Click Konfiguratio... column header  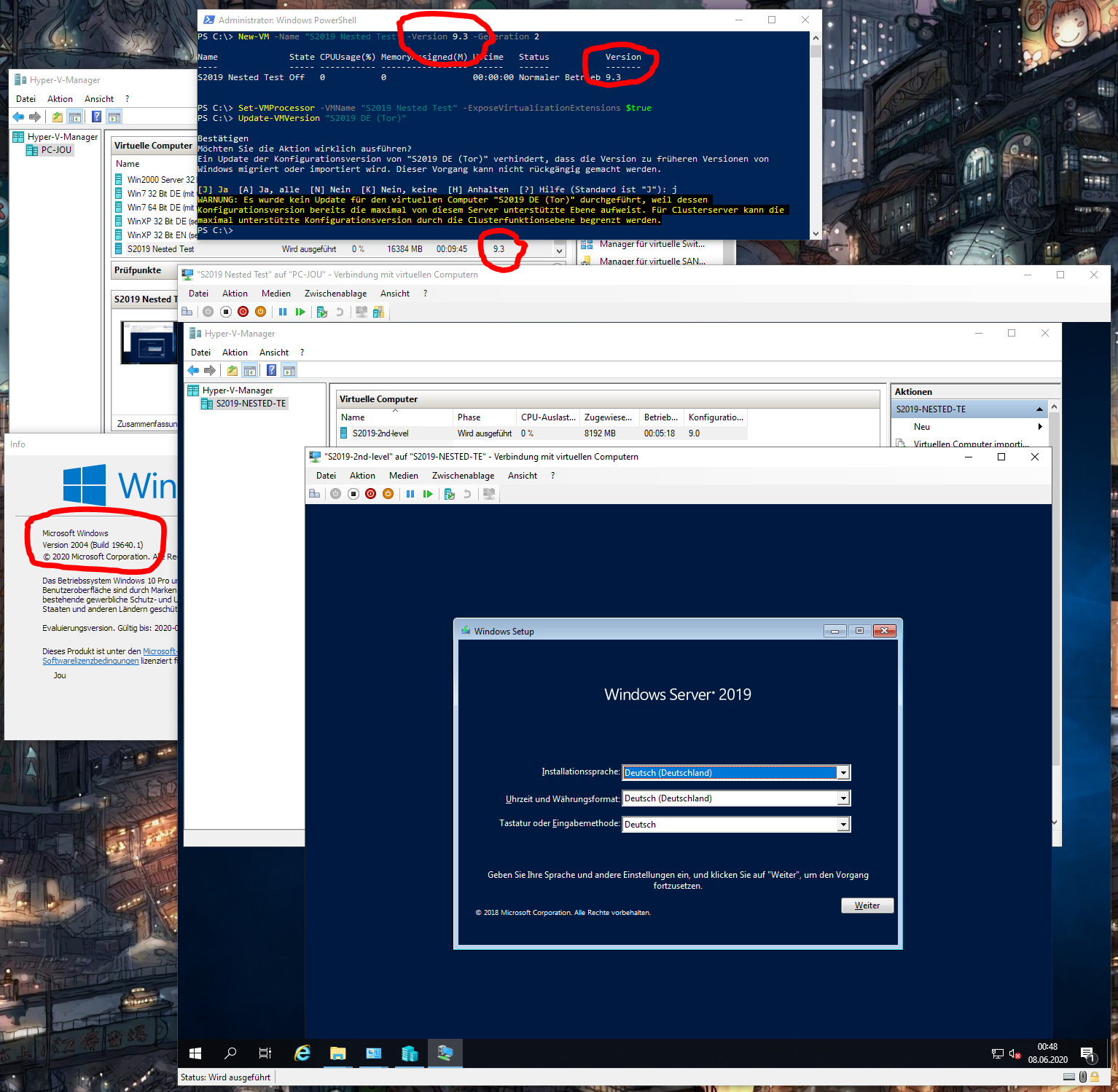coord(716,417)
